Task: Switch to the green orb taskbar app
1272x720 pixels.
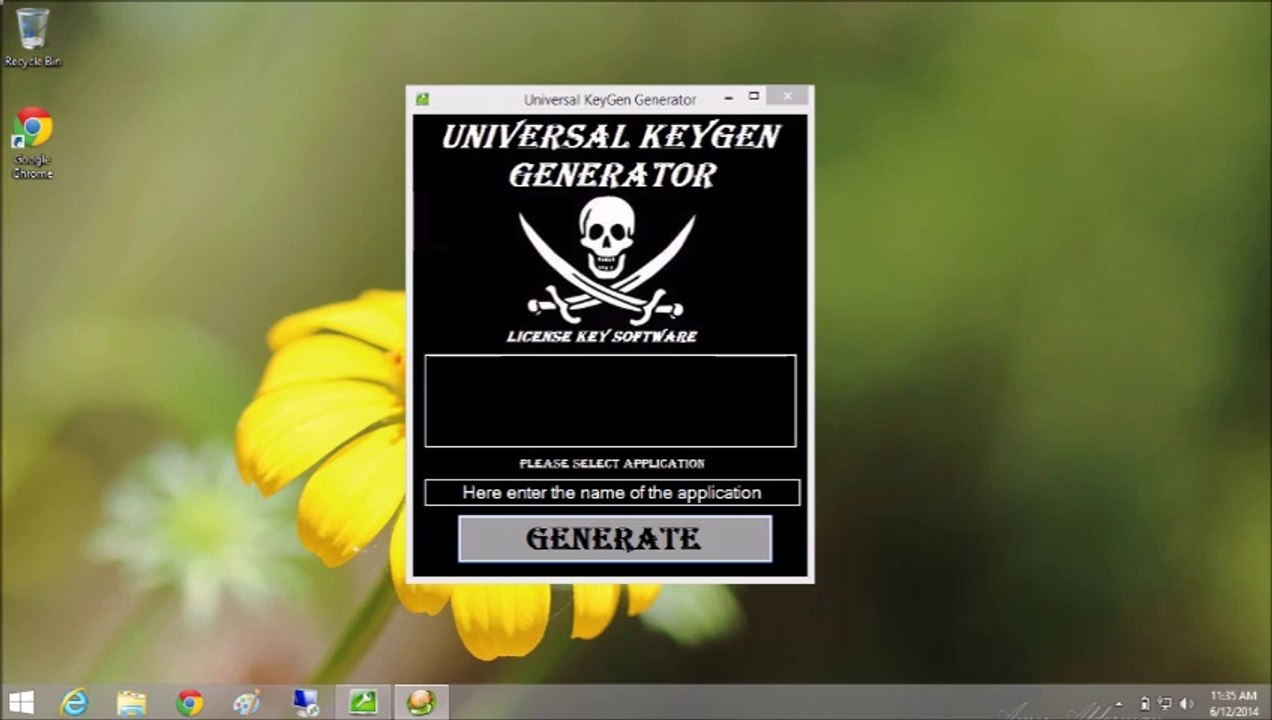Action: tap(421, 703)
